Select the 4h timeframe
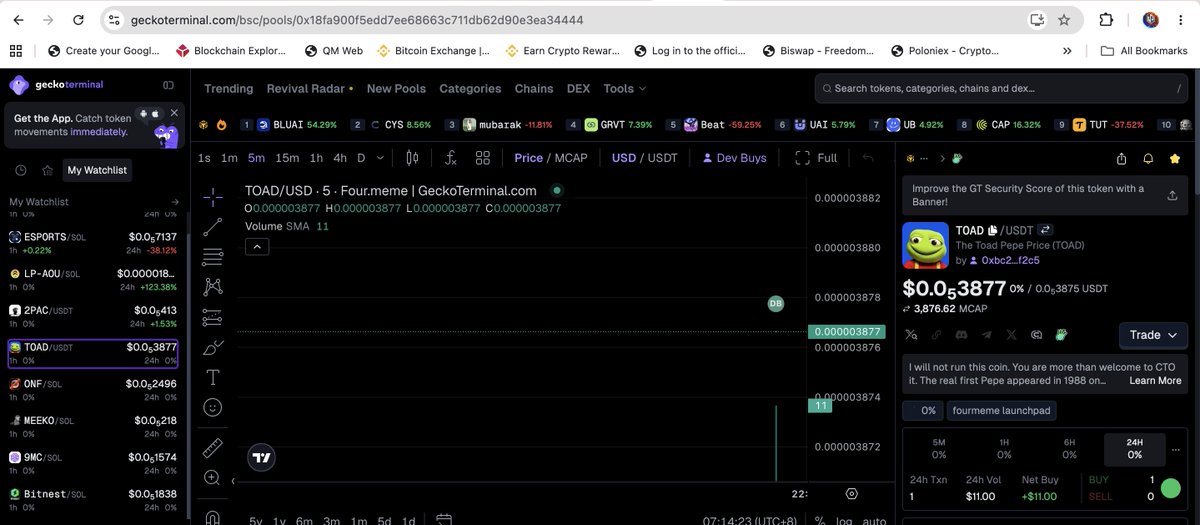 click(x=340, y=158)
